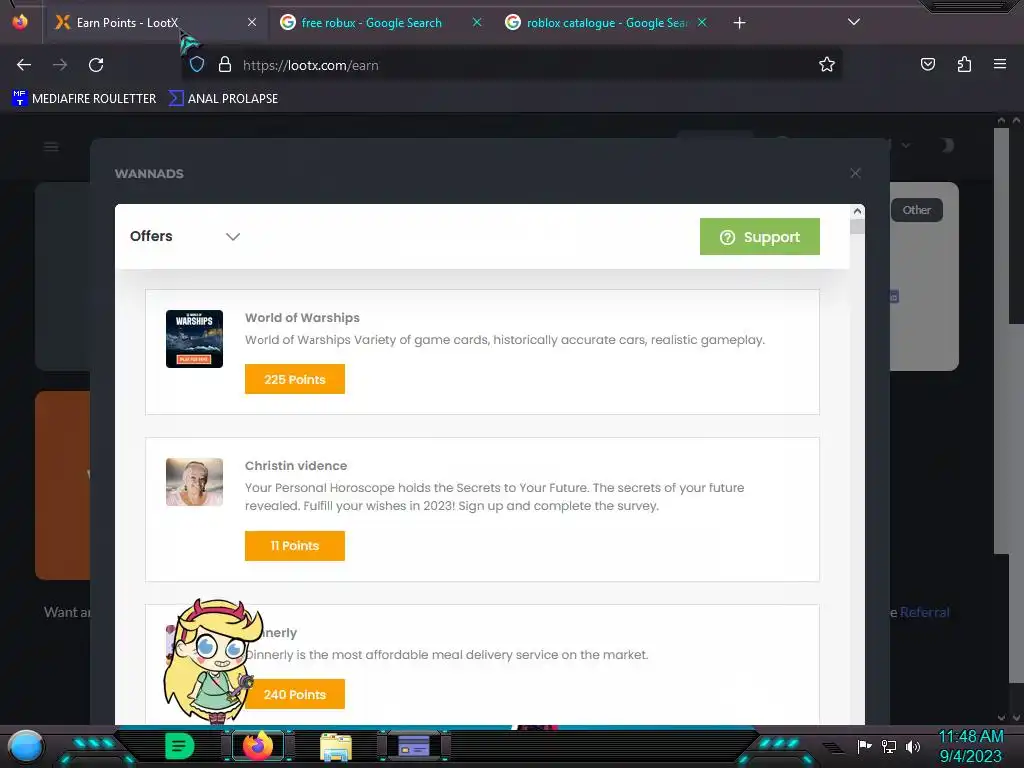Close the free robux search tab
This screenshot has width=1024, height=768.
pos(477,22)
